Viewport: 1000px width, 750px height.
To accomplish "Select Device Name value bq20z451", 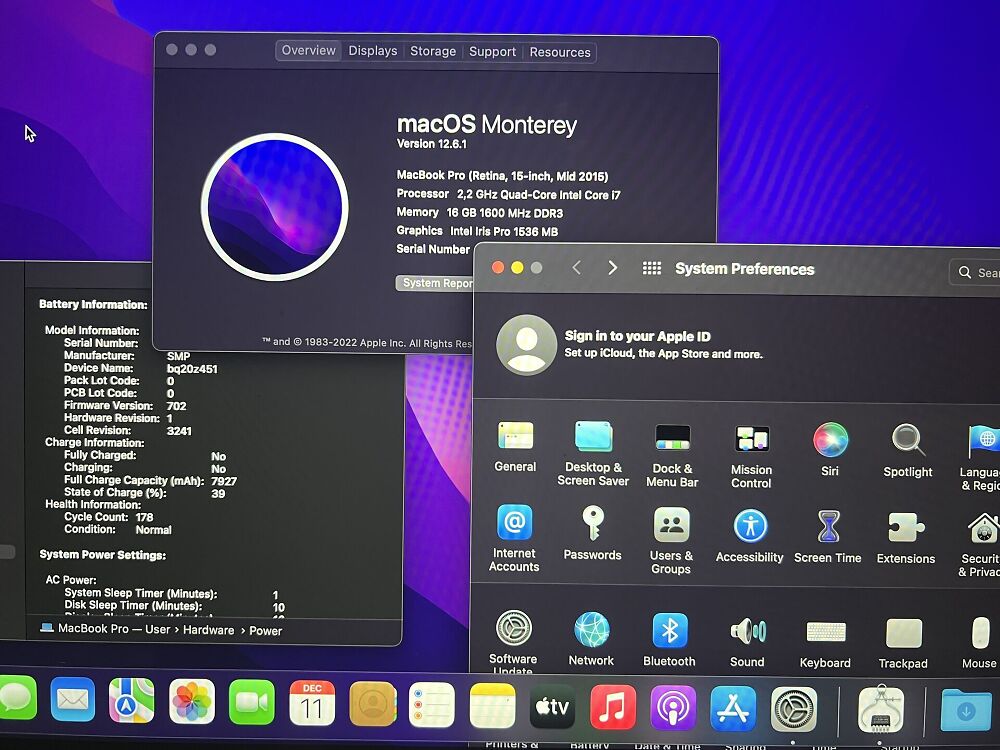I will click(x=192, y=369).
